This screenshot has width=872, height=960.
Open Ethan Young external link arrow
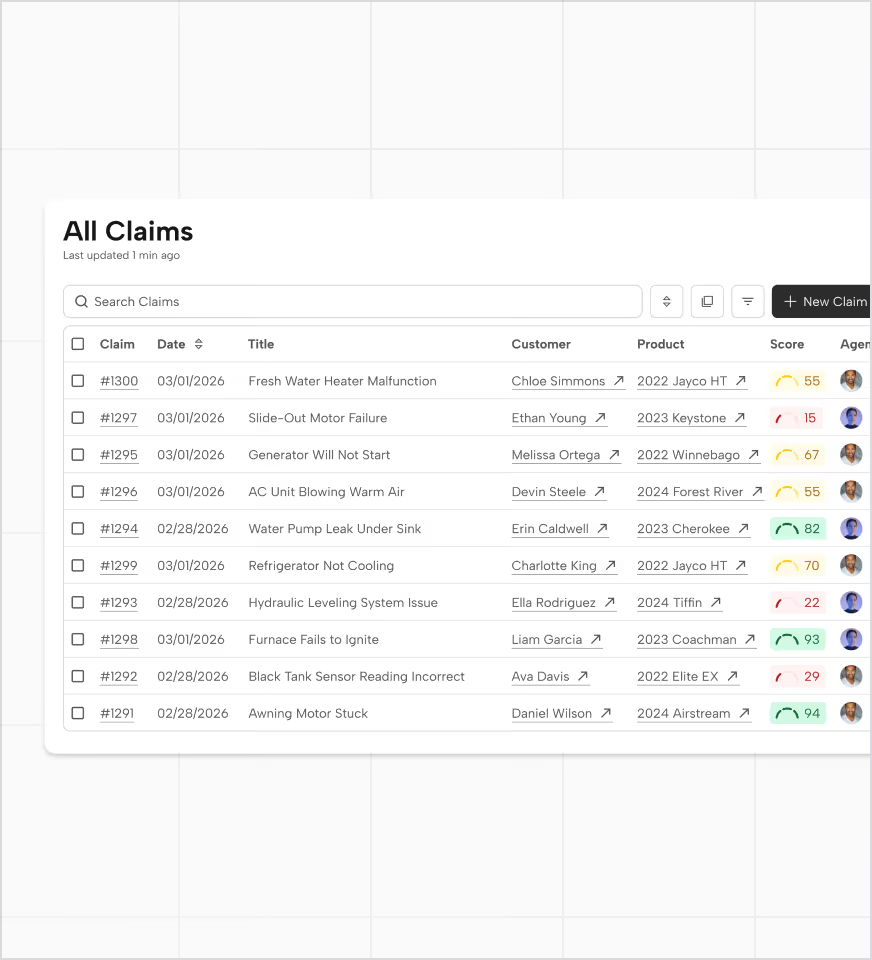point(601,418)
